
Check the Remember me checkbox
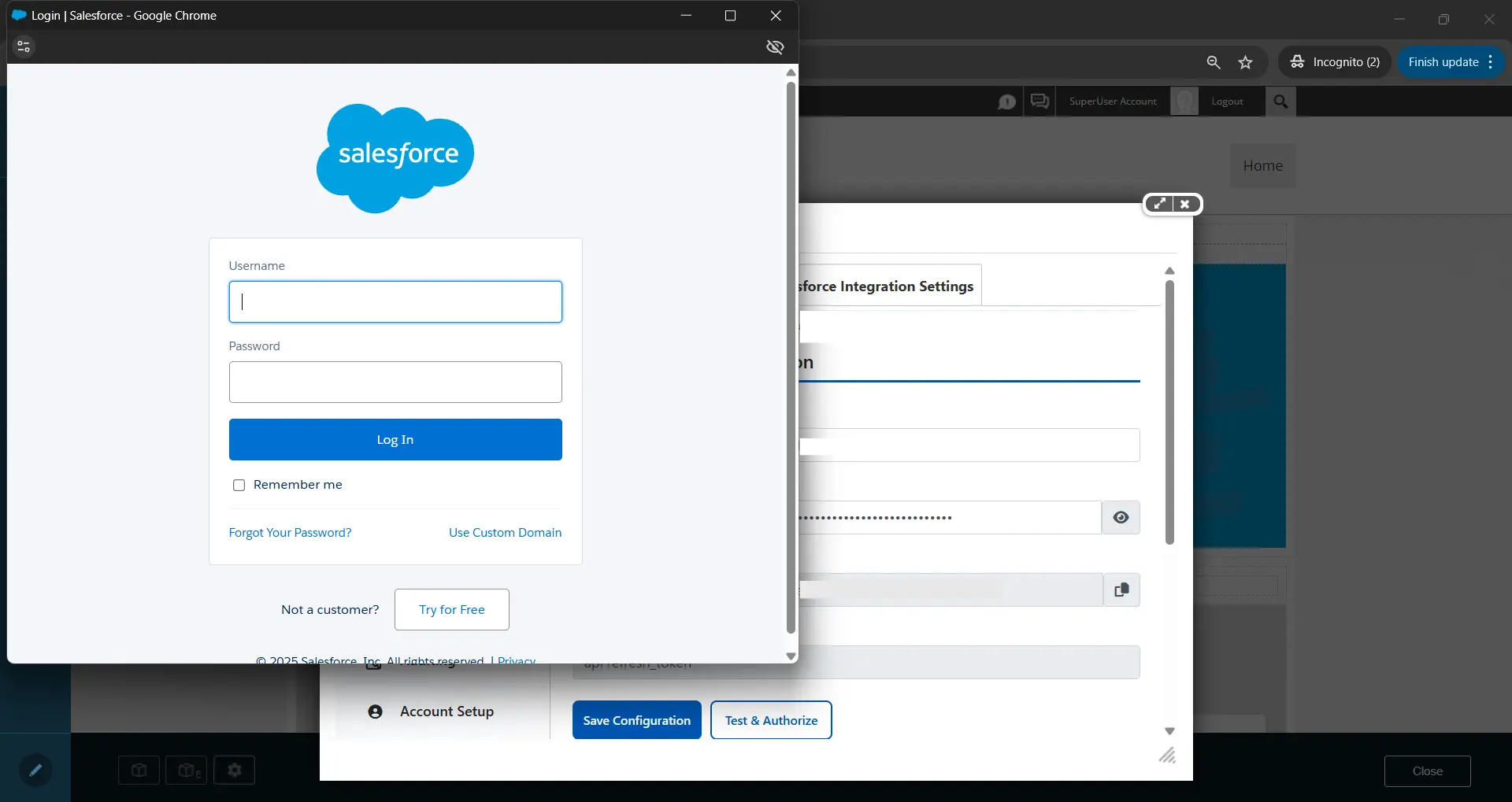(x=239, y=486)
